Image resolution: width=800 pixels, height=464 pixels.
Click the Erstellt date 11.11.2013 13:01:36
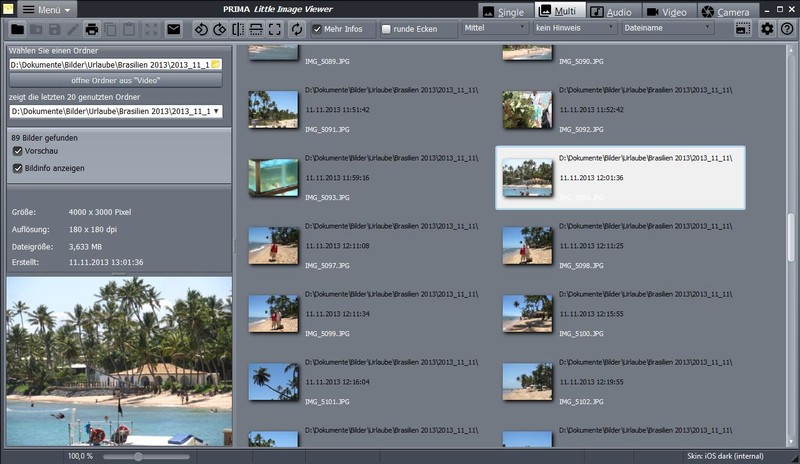[106, 262]
